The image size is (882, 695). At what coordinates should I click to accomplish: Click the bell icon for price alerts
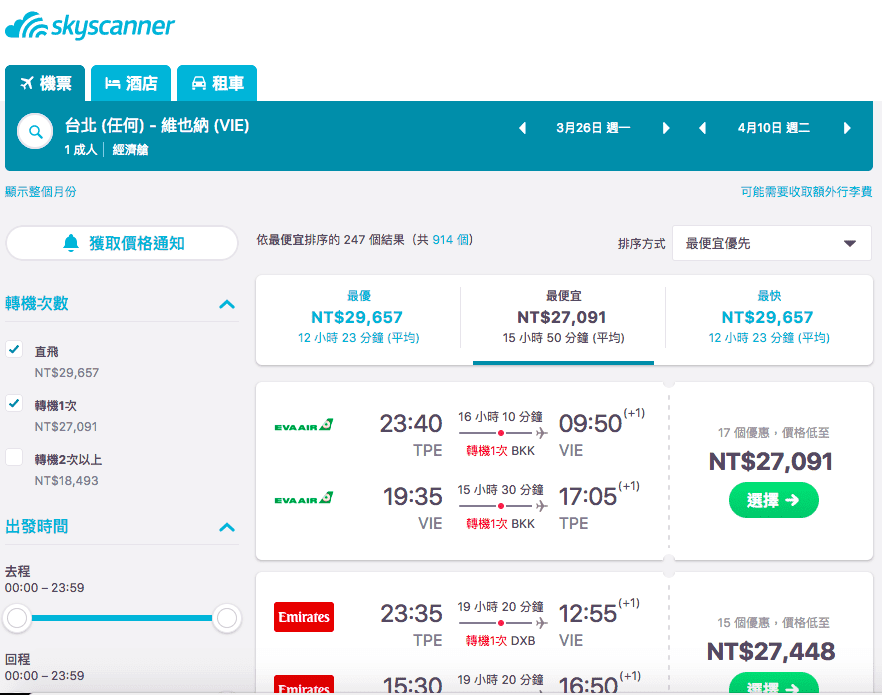tap(71, 243)
